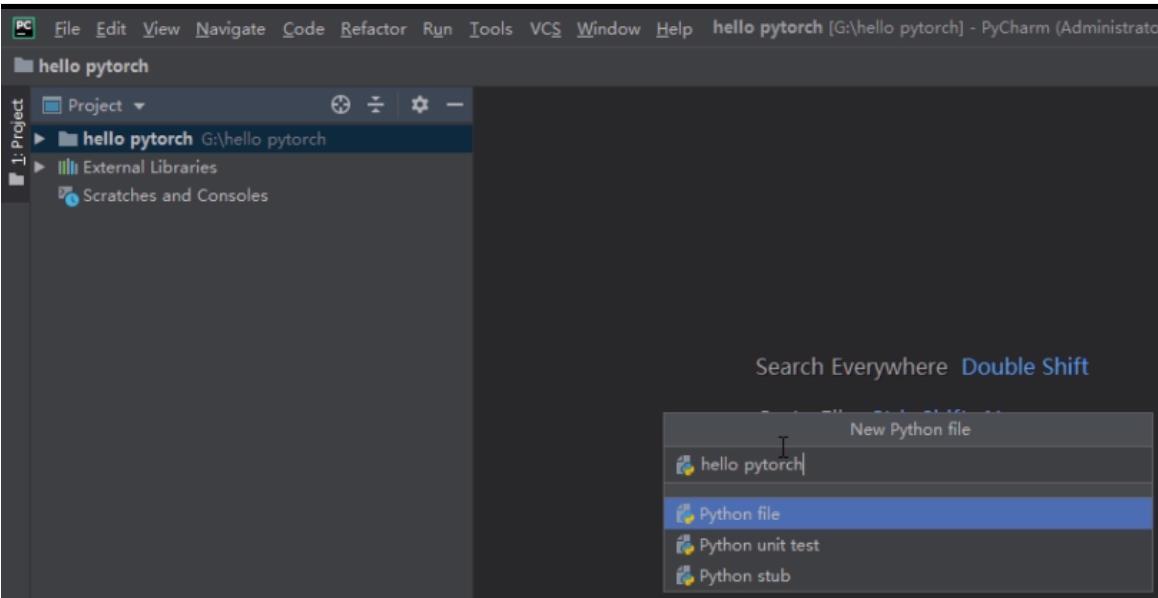
Task: Open the Edit menu
Action: (x=111, y=30)
